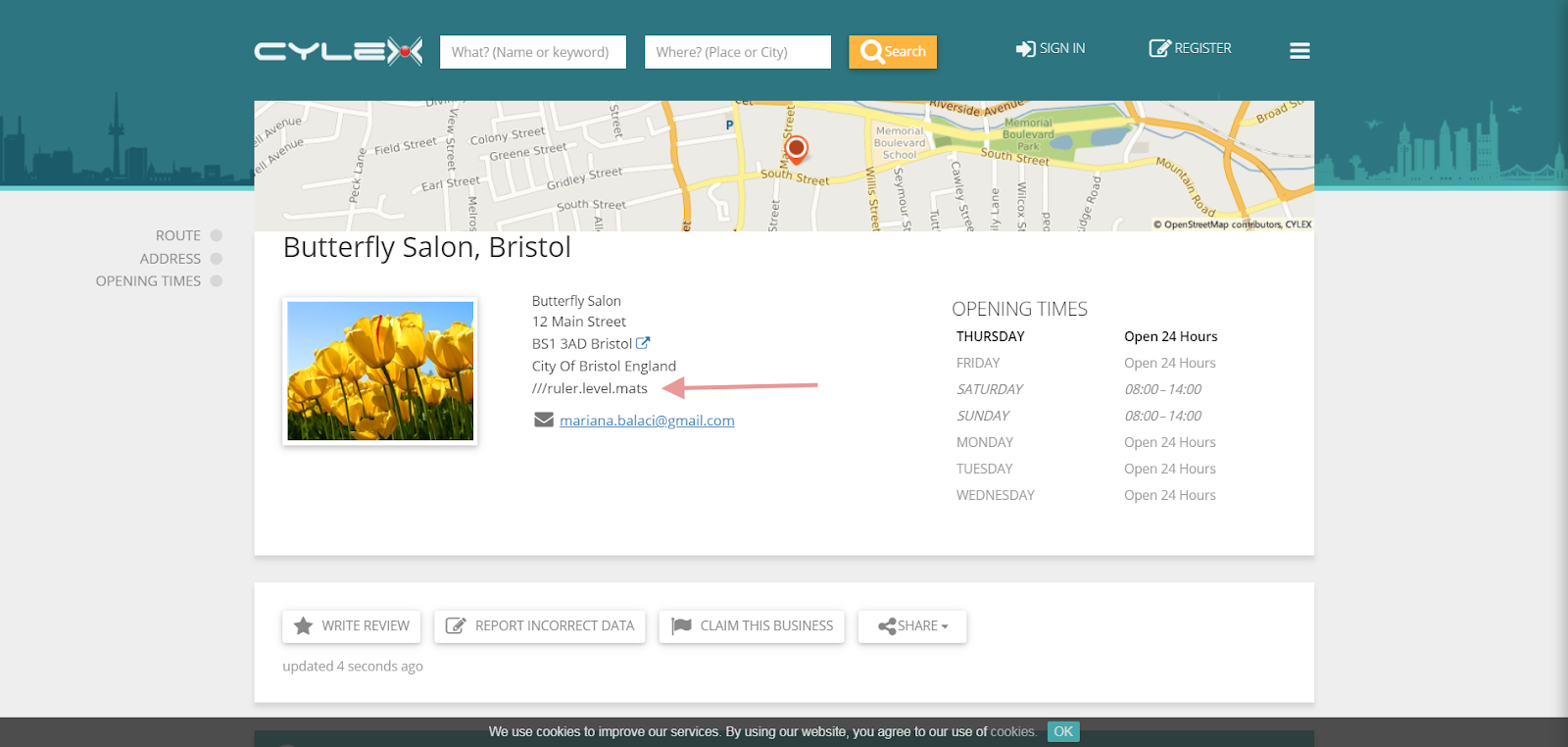
Task: Open the Register link
Action: pos(1191,48)
